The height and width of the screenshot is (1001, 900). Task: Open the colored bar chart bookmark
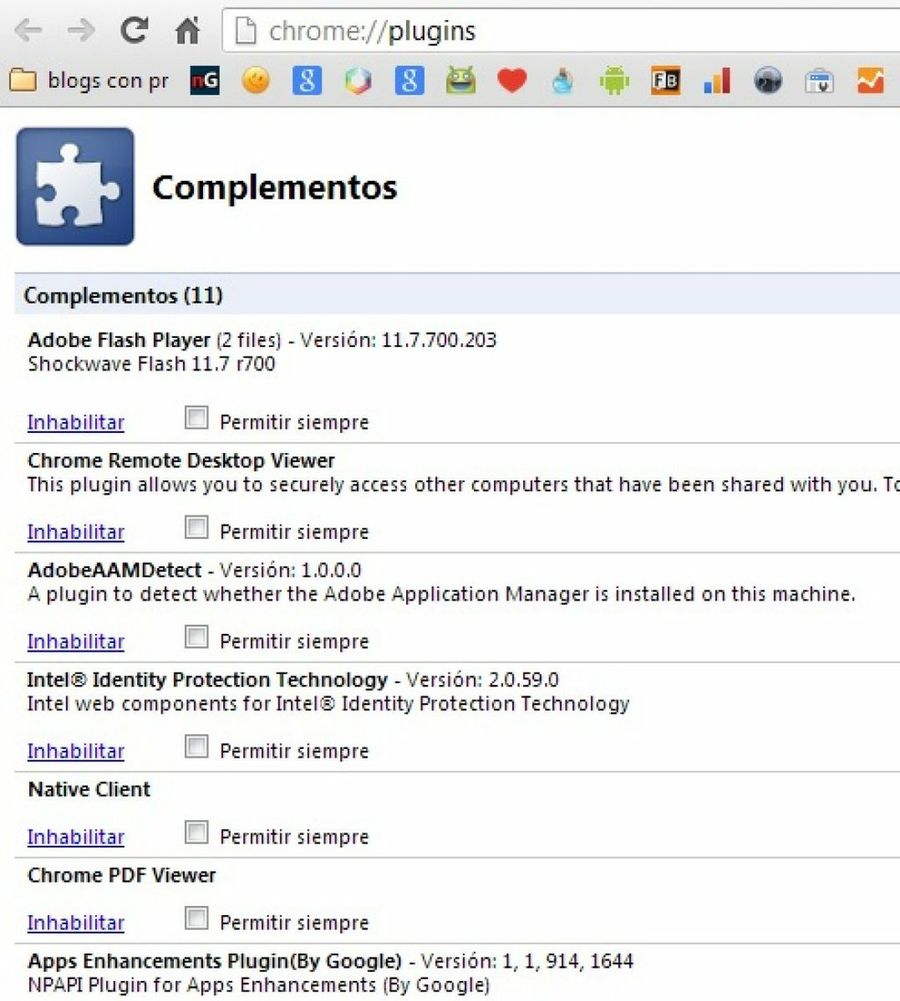(716, 81)
